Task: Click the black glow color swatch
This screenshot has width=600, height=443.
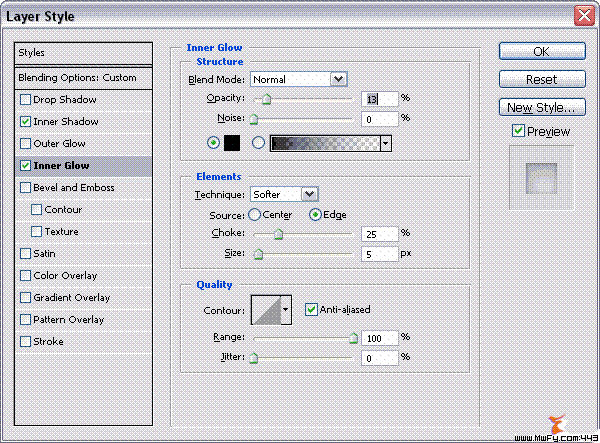Action: point(232,143)
